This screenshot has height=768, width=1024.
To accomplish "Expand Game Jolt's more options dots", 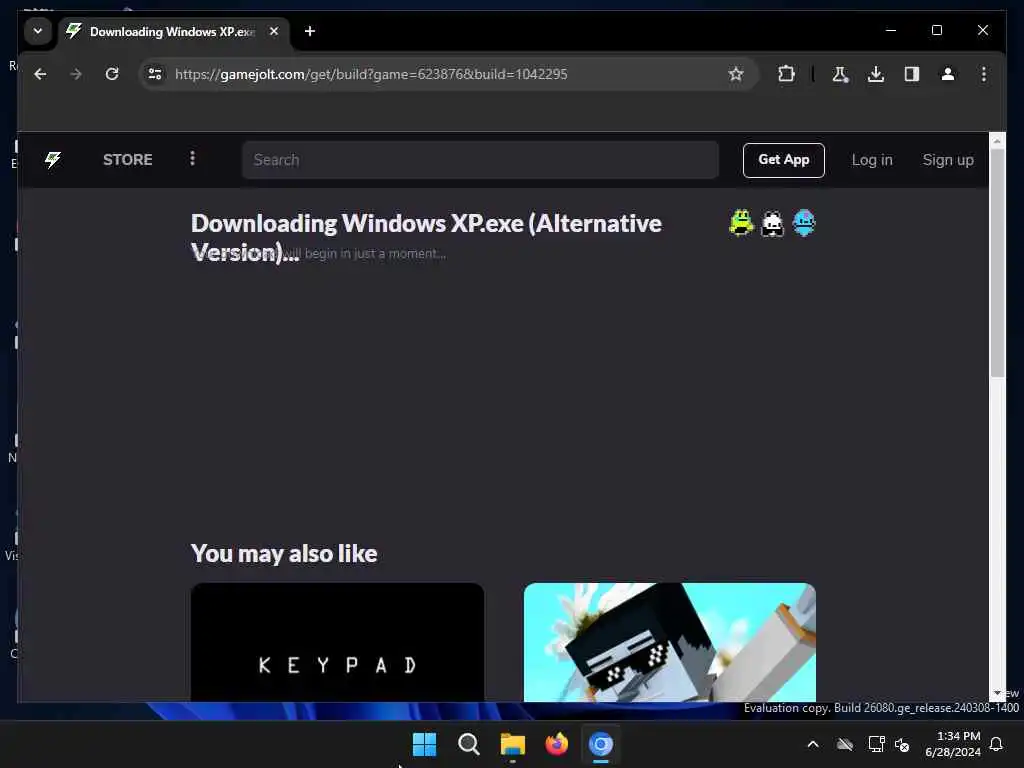I will pyautogui.click(x=192, y=159).
